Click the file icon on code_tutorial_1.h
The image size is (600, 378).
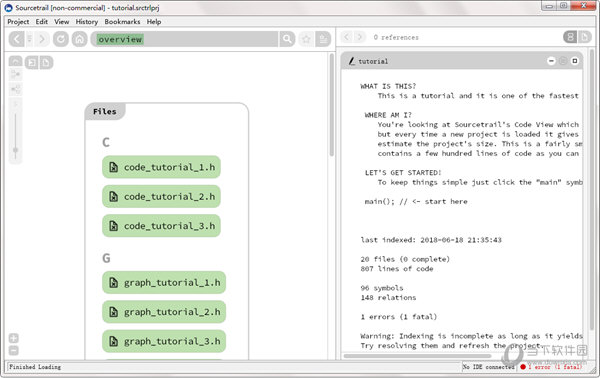[114, 167]
